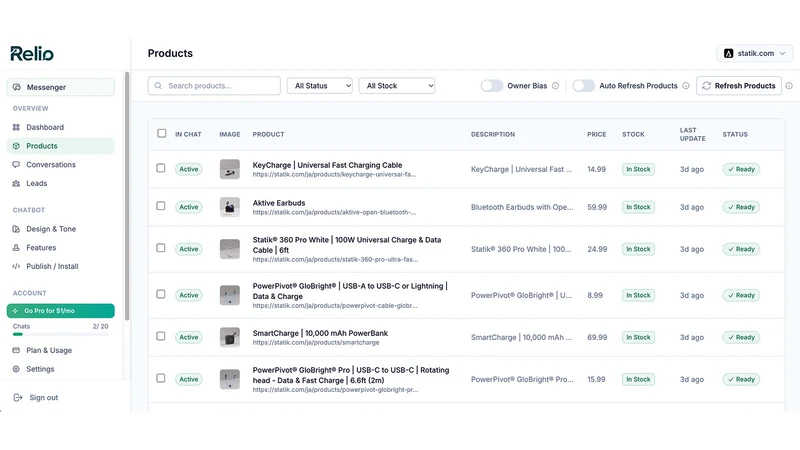Image resolution: width=800 pixels, height=450 pixels.
Task: Open Design & Tone page
Action: pos(61,229)
